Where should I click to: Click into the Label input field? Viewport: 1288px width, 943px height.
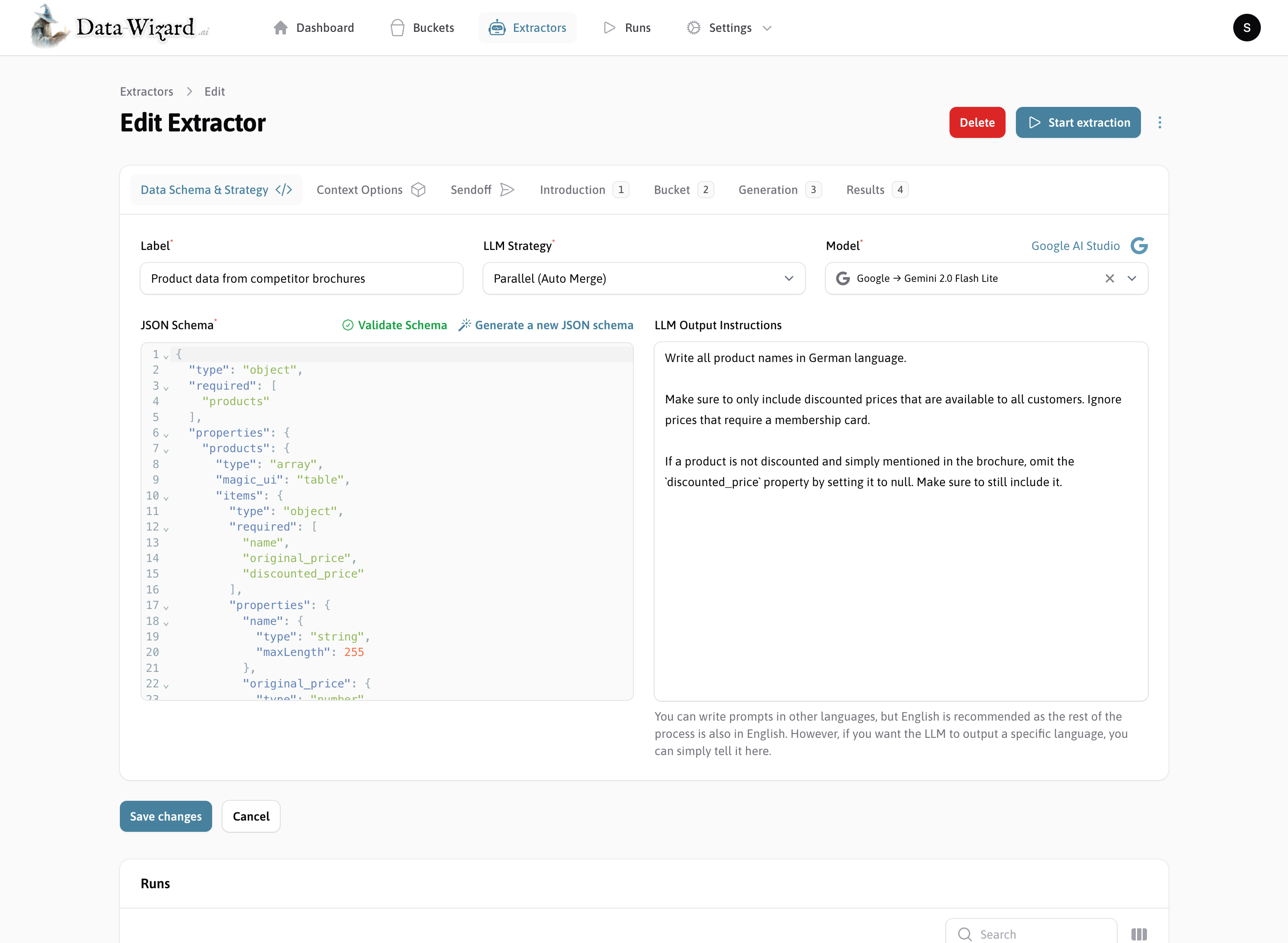point(301,278)
